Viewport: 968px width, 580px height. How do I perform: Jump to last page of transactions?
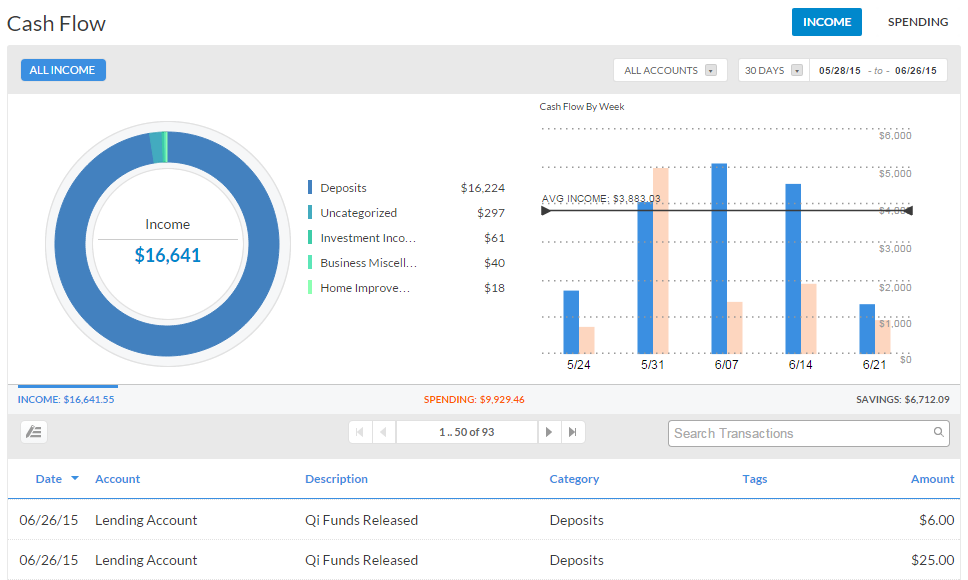[x=573, y=432]
